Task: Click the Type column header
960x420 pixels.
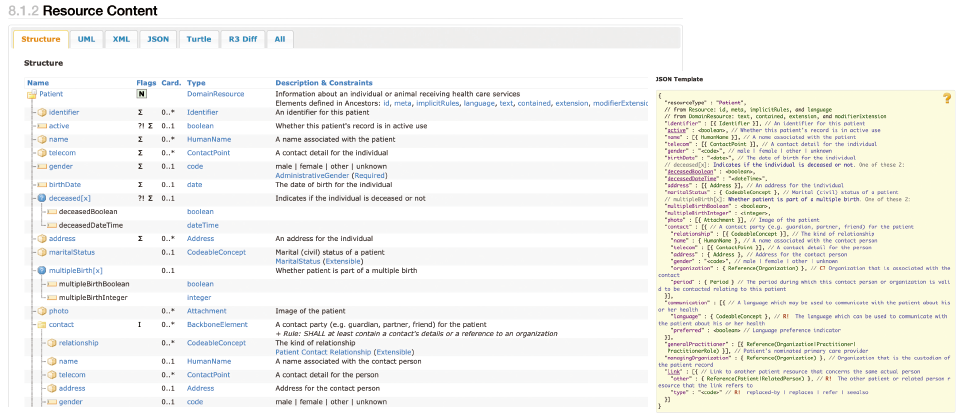Action: pyautogui.click(x=197, y=83)
